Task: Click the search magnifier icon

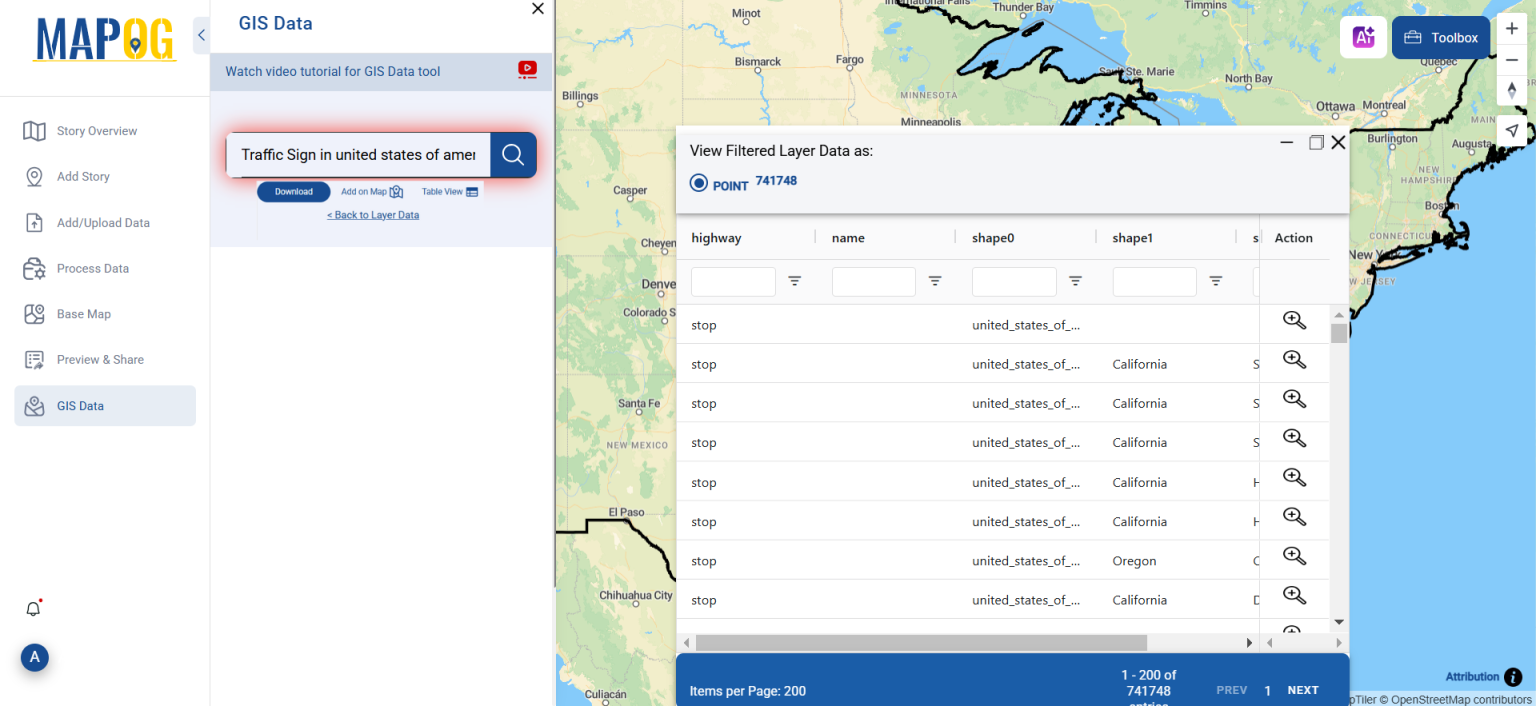Action: pyautogui.click(x=513, y=155)
